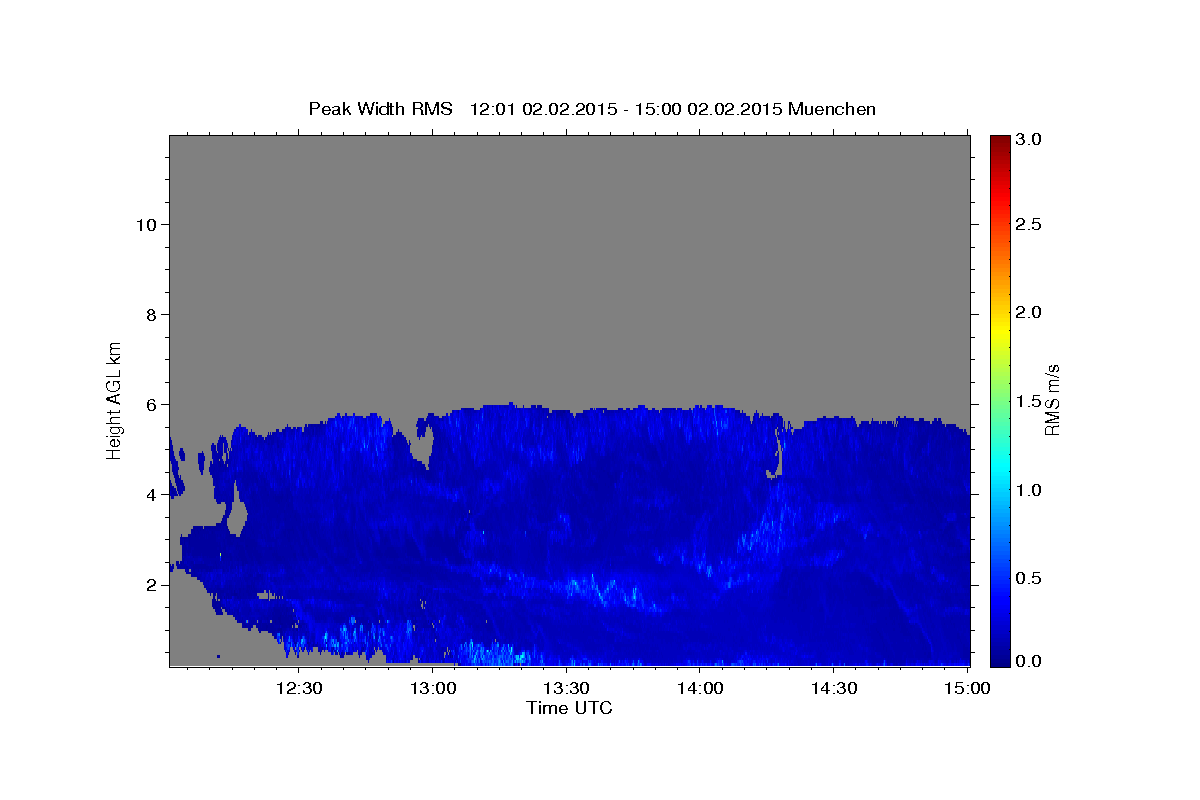This screenshot has width=1200, height=800.
Task: Click the 'Time UTC' axis label
Action: click(x=569, y=708)
